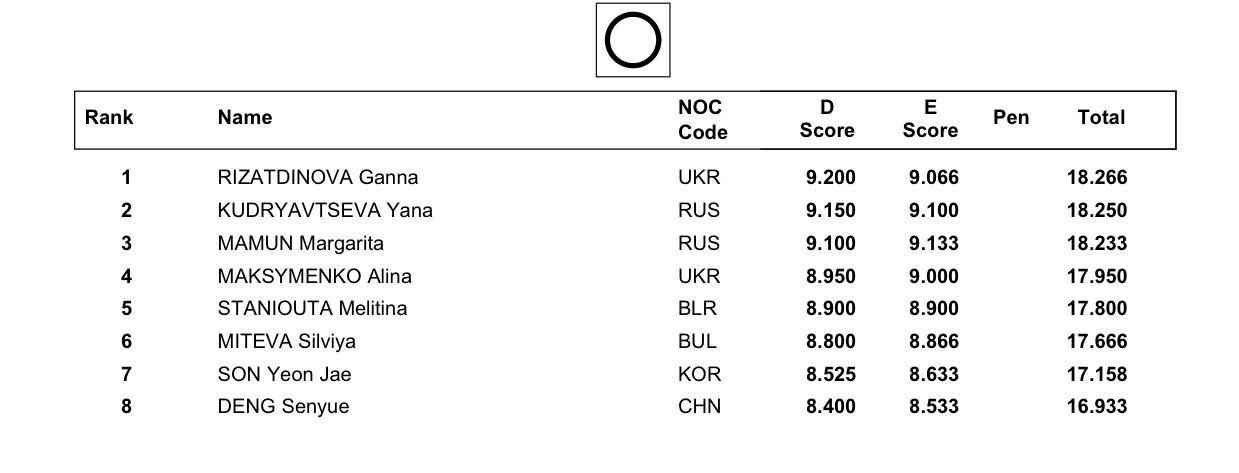Click DENG Senyue's name
This screenshot has height=473, width=1239.
click(x=283, y=407)
